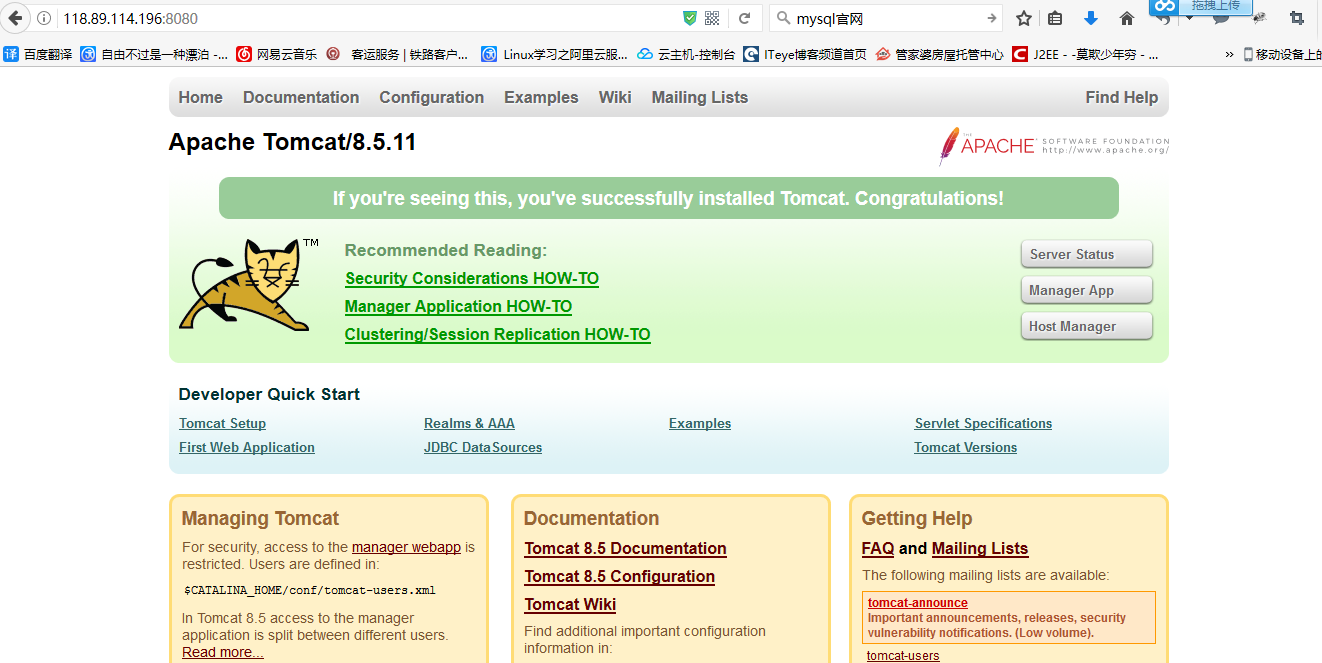
Task: Reload the page with the refresh icon
Action: click(x=744, y=18)
